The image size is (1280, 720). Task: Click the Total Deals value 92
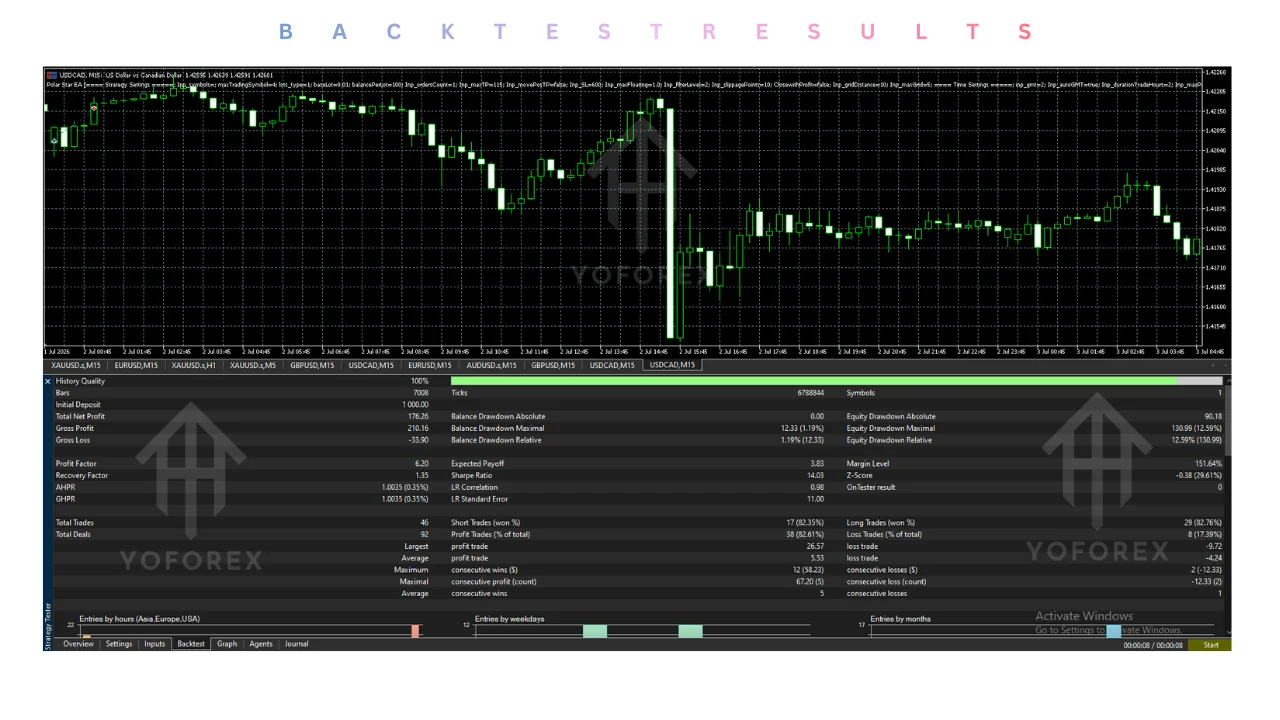click(425, 534)
